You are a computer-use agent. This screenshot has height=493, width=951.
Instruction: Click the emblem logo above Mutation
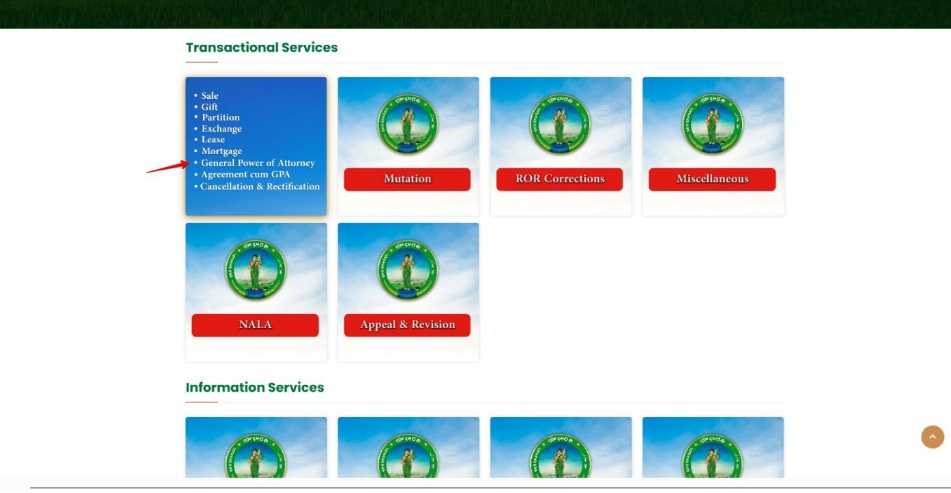point(407,124)
